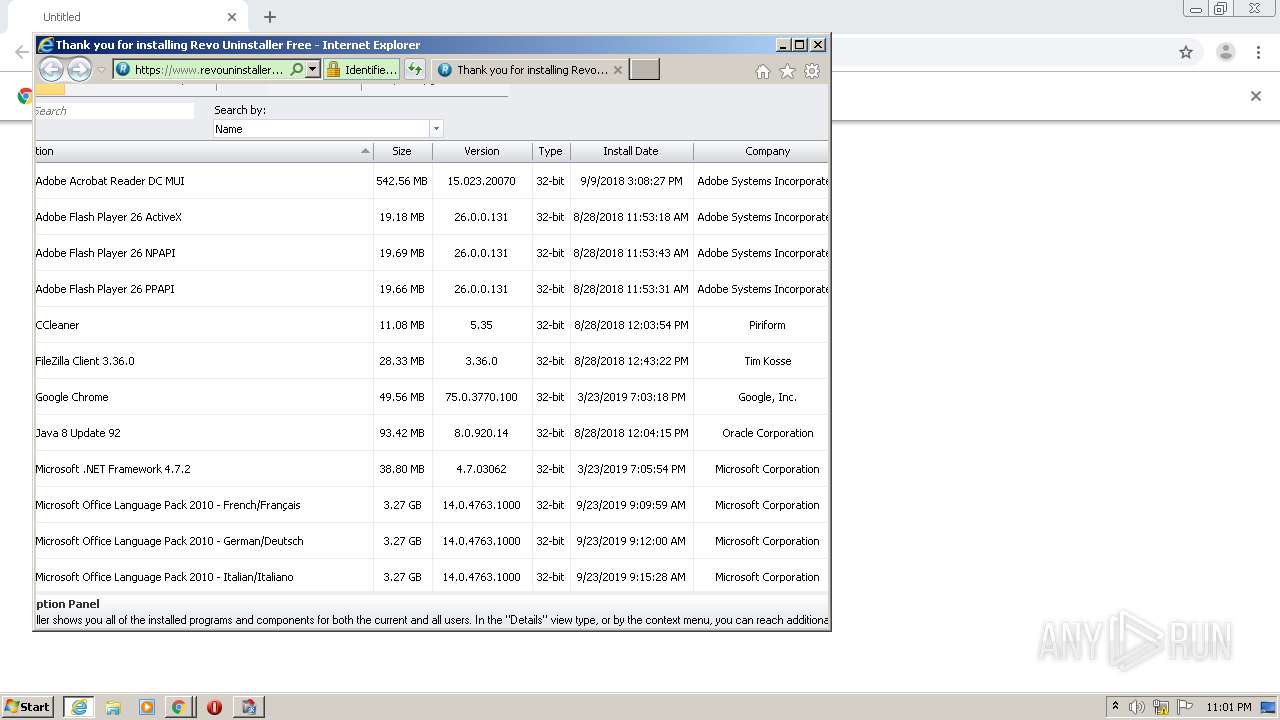Select Microsoft .NET Framework 4.7.2 row
1280x720 pixels.
point(431,469)
